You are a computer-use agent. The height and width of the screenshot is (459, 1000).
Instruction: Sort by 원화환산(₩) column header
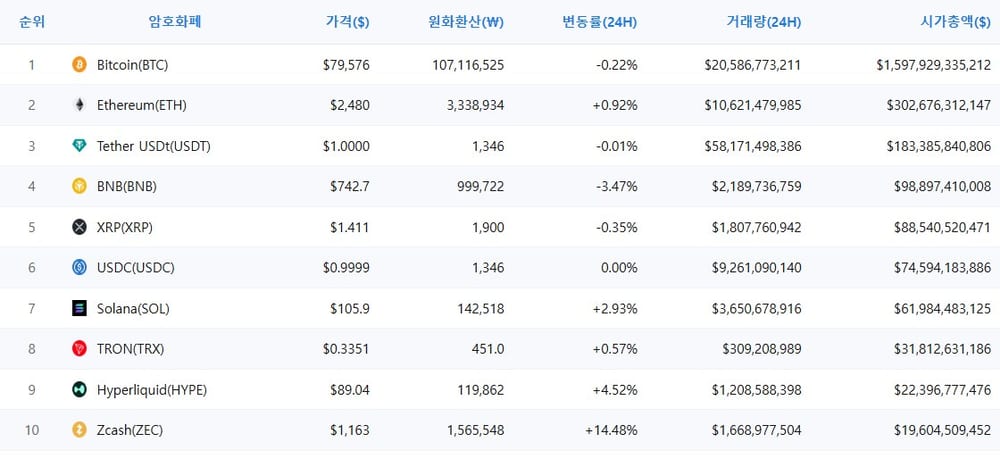click(x=466, y=22)
